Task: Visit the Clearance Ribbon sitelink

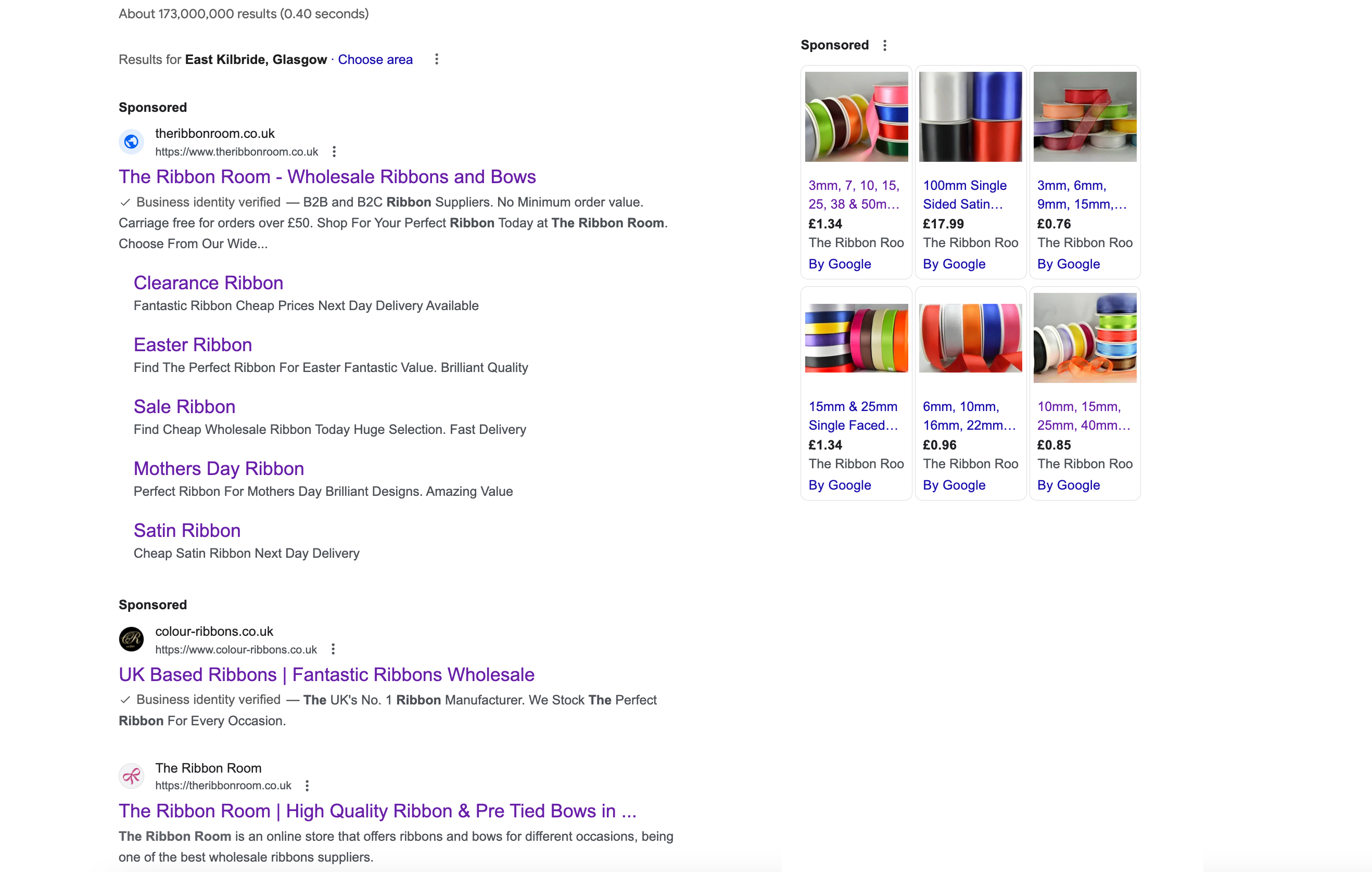Action: pyautogui.click(x=208, y=283)
